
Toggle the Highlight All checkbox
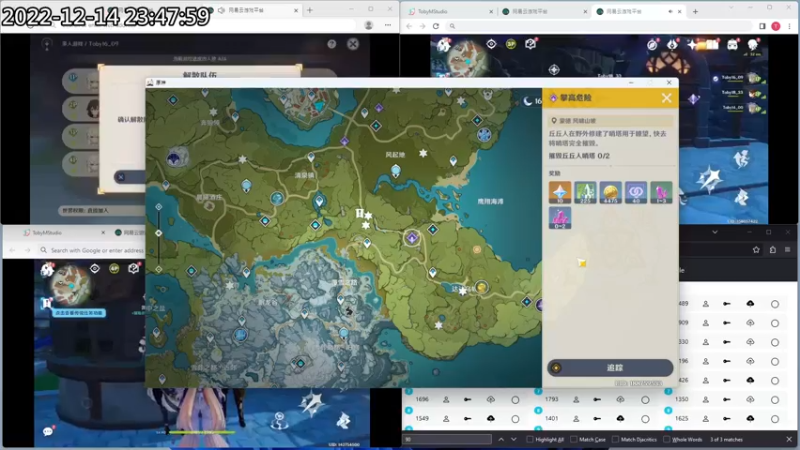[x=530, y=439]
